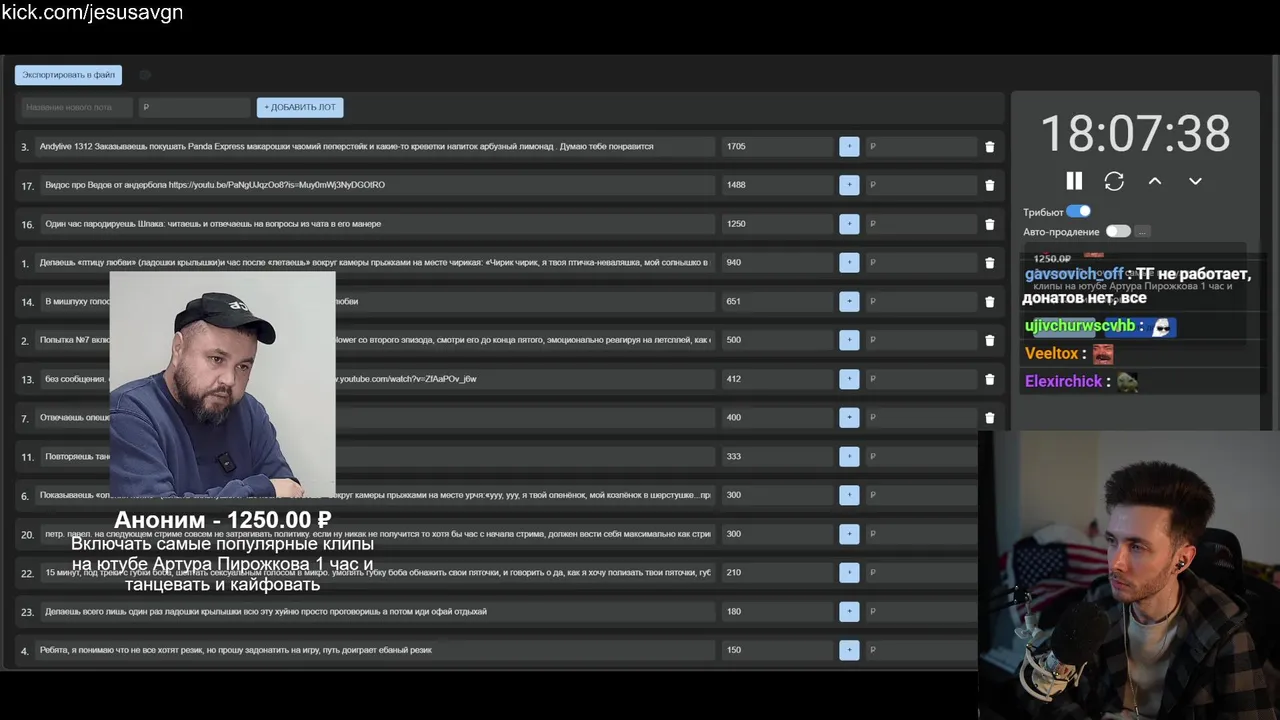Edit the 150 price value of lot 4
This screenshot has height=720, width=1280.
point(777,650)
